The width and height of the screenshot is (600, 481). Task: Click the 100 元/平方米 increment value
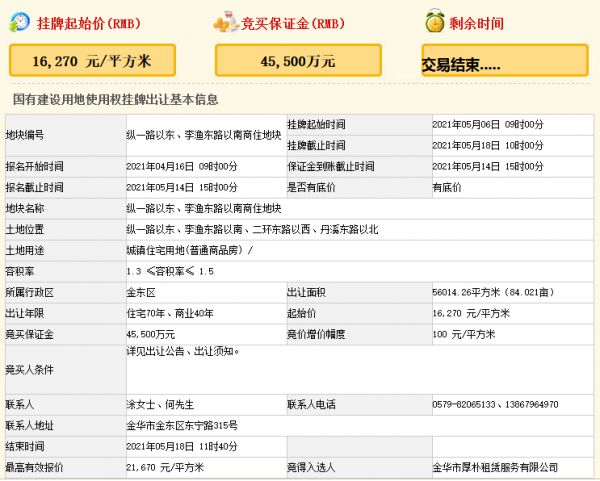click(x=464, y=335)
